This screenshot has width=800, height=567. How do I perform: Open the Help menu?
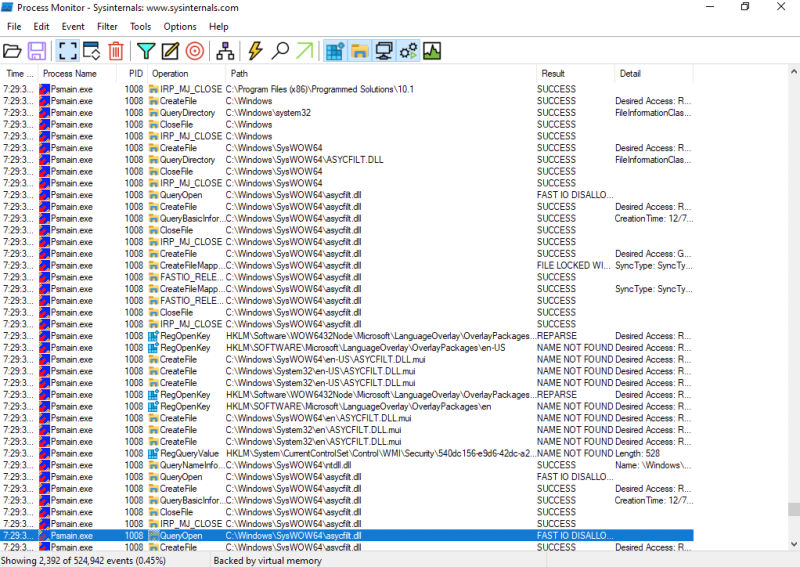pos(218,27)
